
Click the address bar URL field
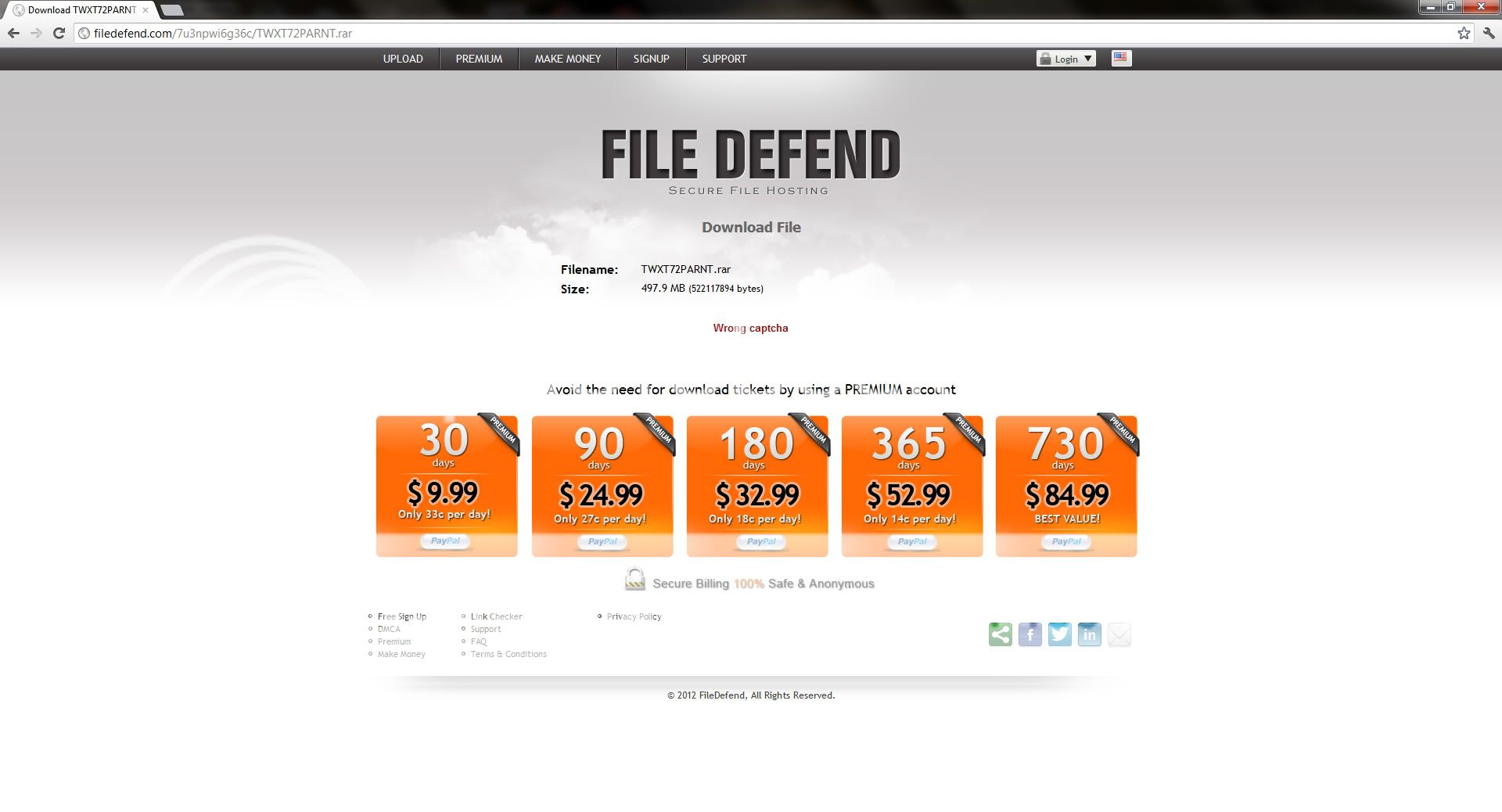click(x=704, y=34)
